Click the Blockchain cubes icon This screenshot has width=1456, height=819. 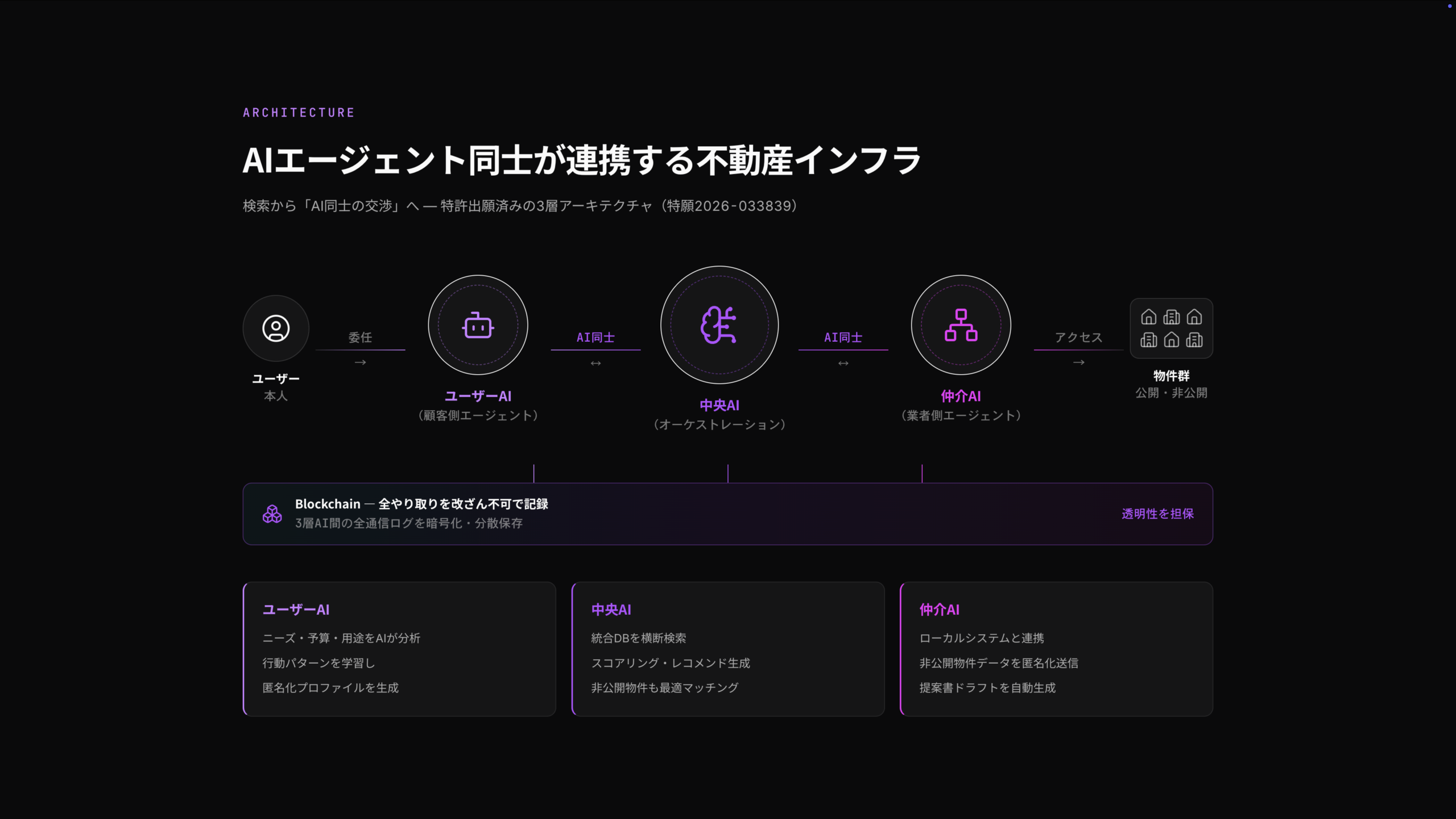(272, 514)
